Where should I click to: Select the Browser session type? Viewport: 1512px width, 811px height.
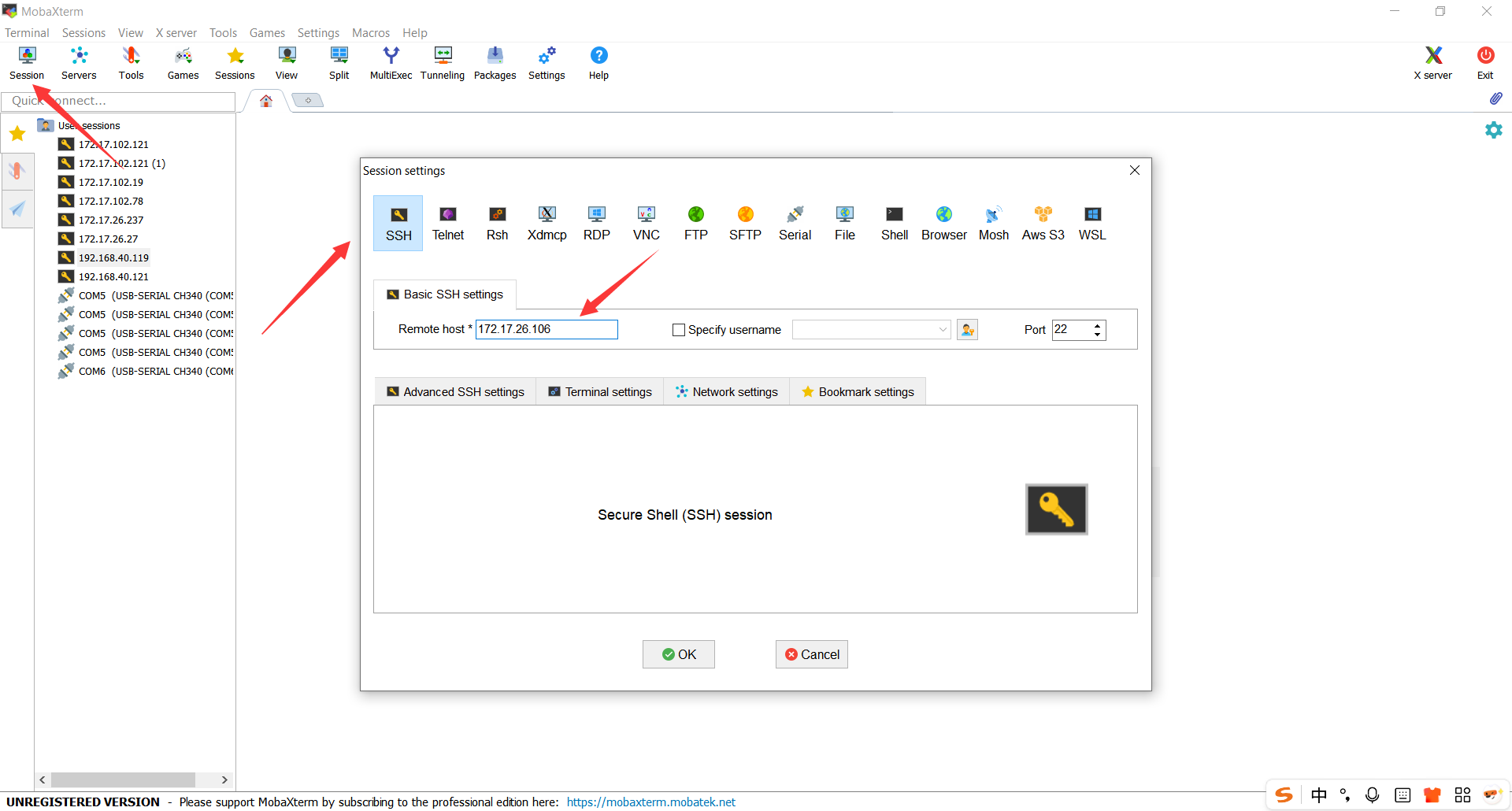[944, 224]
